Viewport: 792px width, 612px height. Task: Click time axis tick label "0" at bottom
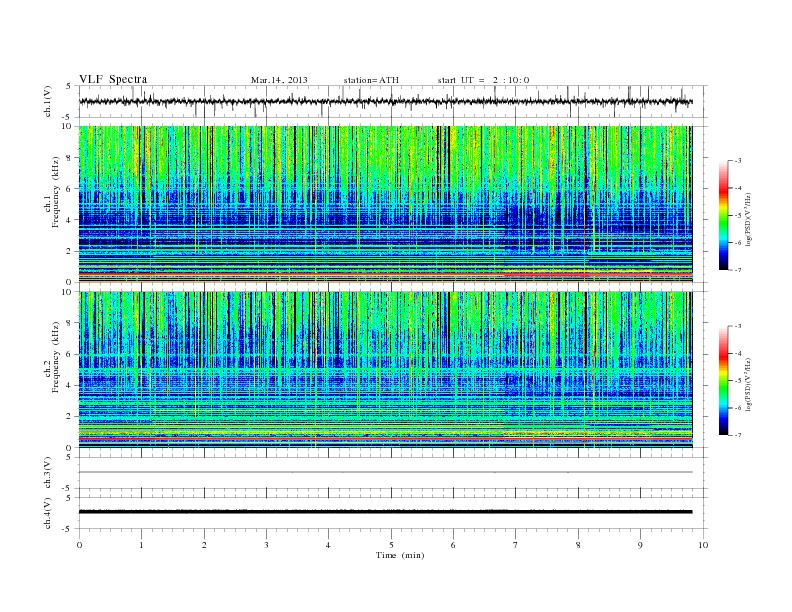click(x=79, y=545)
